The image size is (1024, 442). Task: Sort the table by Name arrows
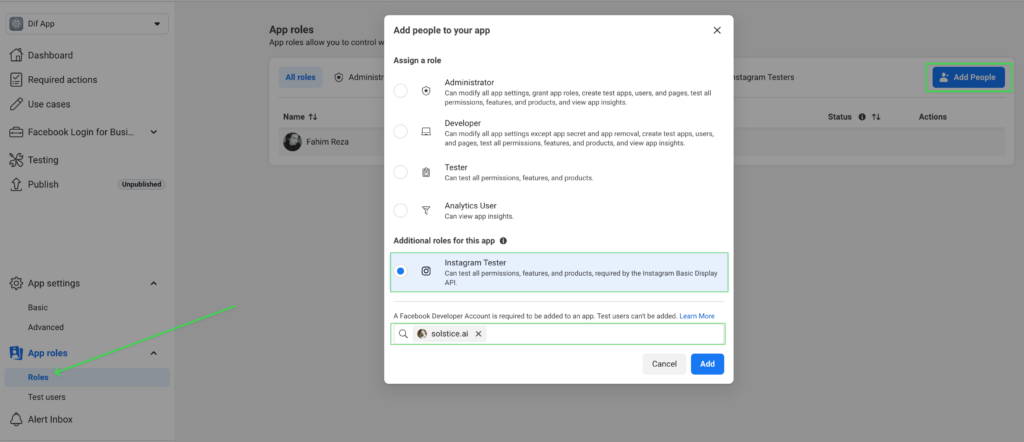313,117
